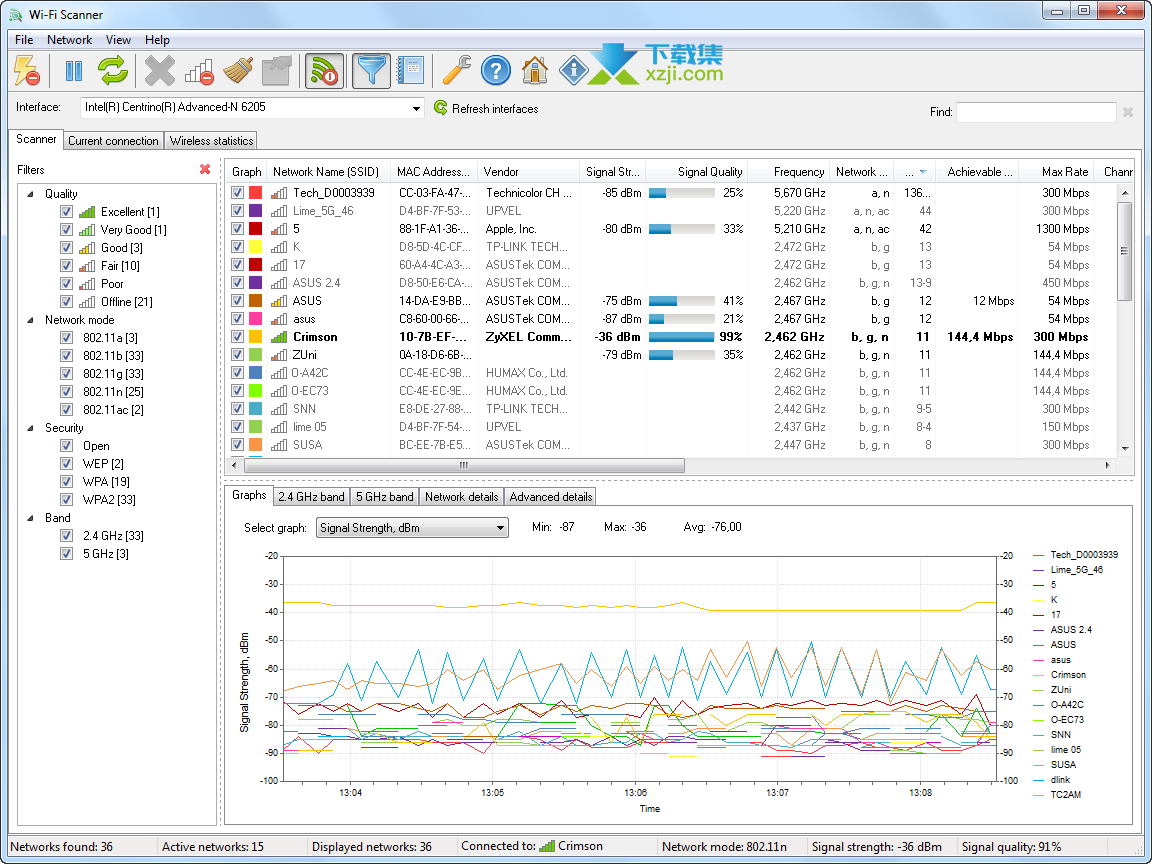
Task: Click the signal icon of Crimson row
Action: pos(278,337)
